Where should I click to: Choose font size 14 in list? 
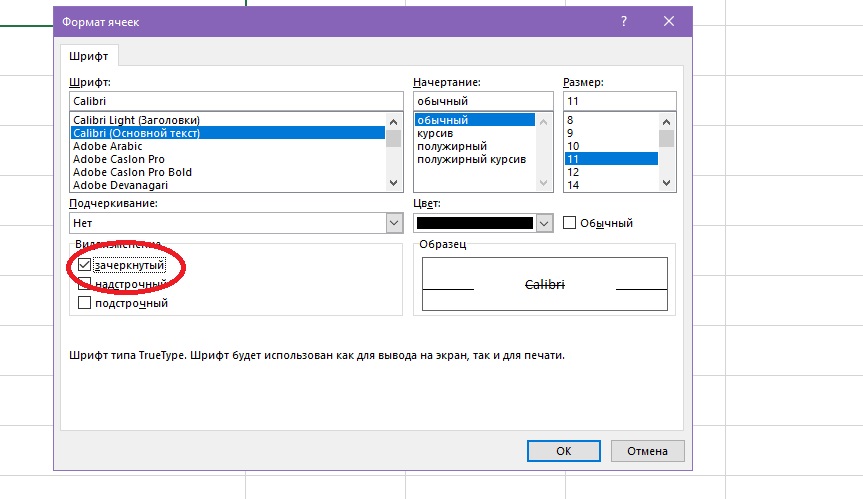[573, 185]
